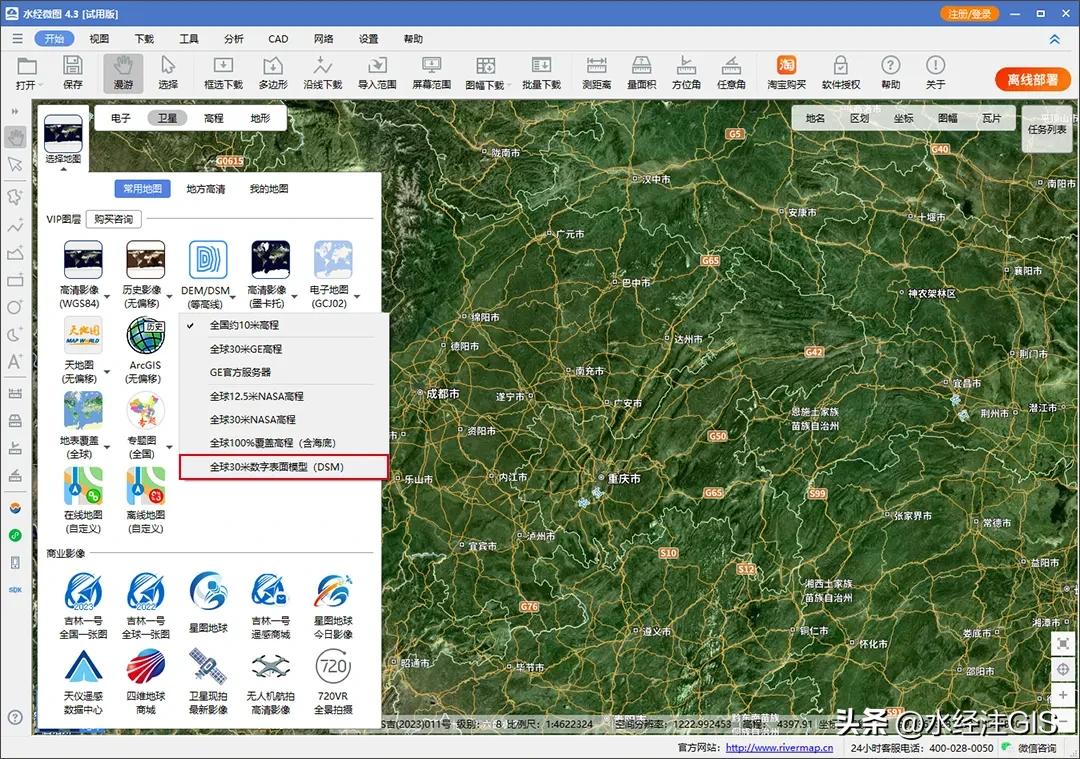Screen dimensions: 1080x759
Task: Open 软件授权 software license
Action: (x=841, y=72)
